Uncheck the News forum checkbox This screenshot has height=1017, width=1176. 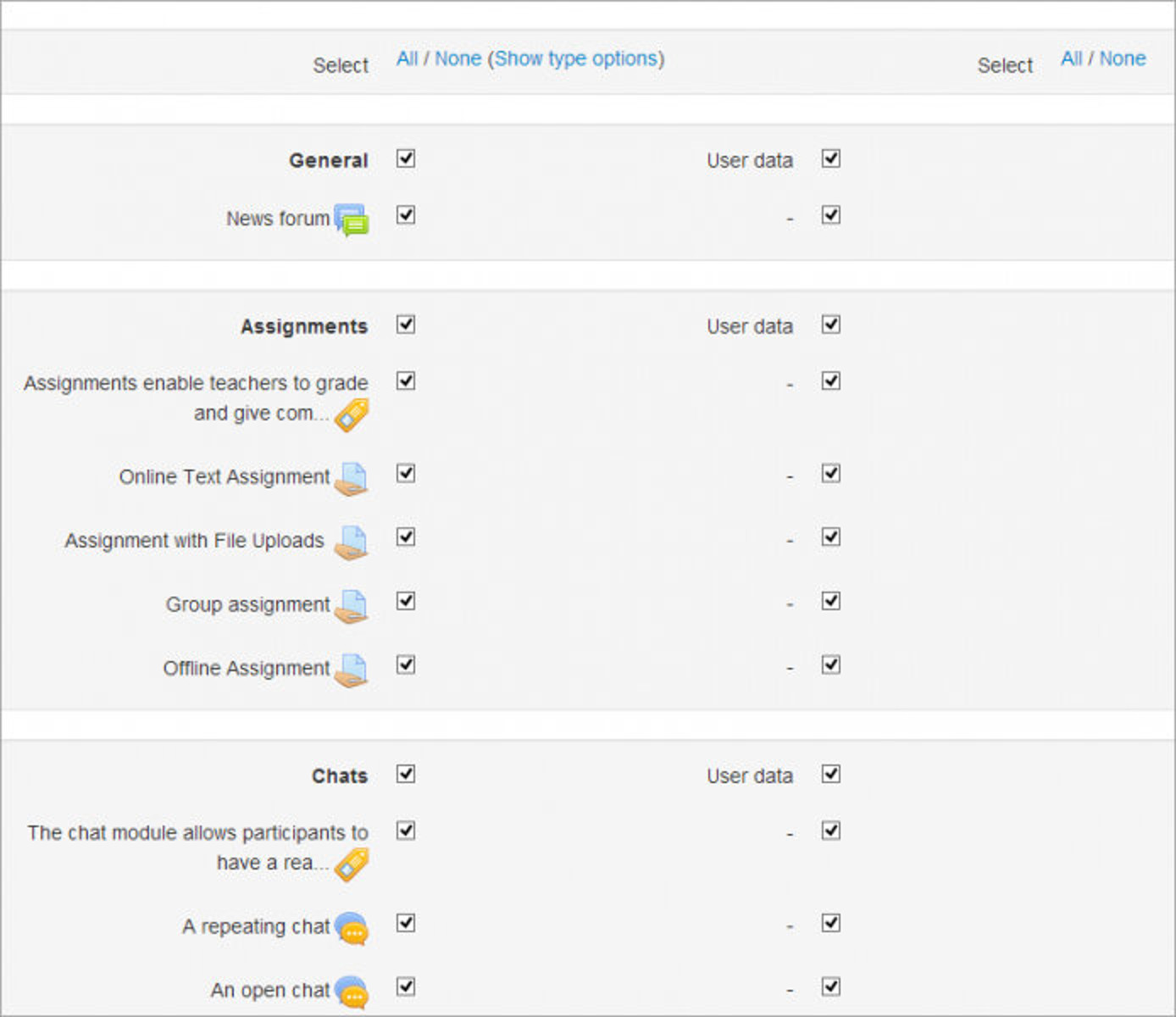[x=406, y=215]
